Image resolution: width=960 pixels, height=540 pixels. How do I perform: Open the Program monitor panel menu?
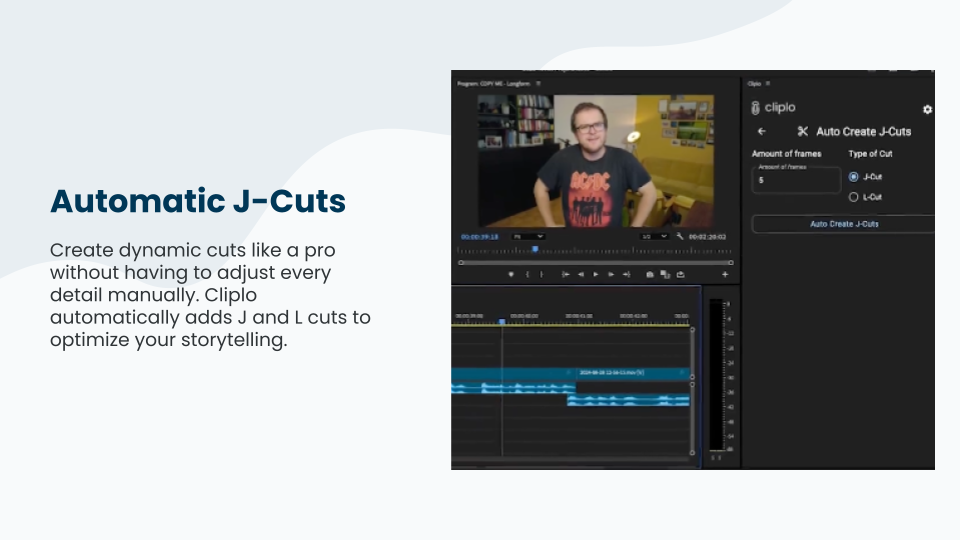click(x=538, y=84)
